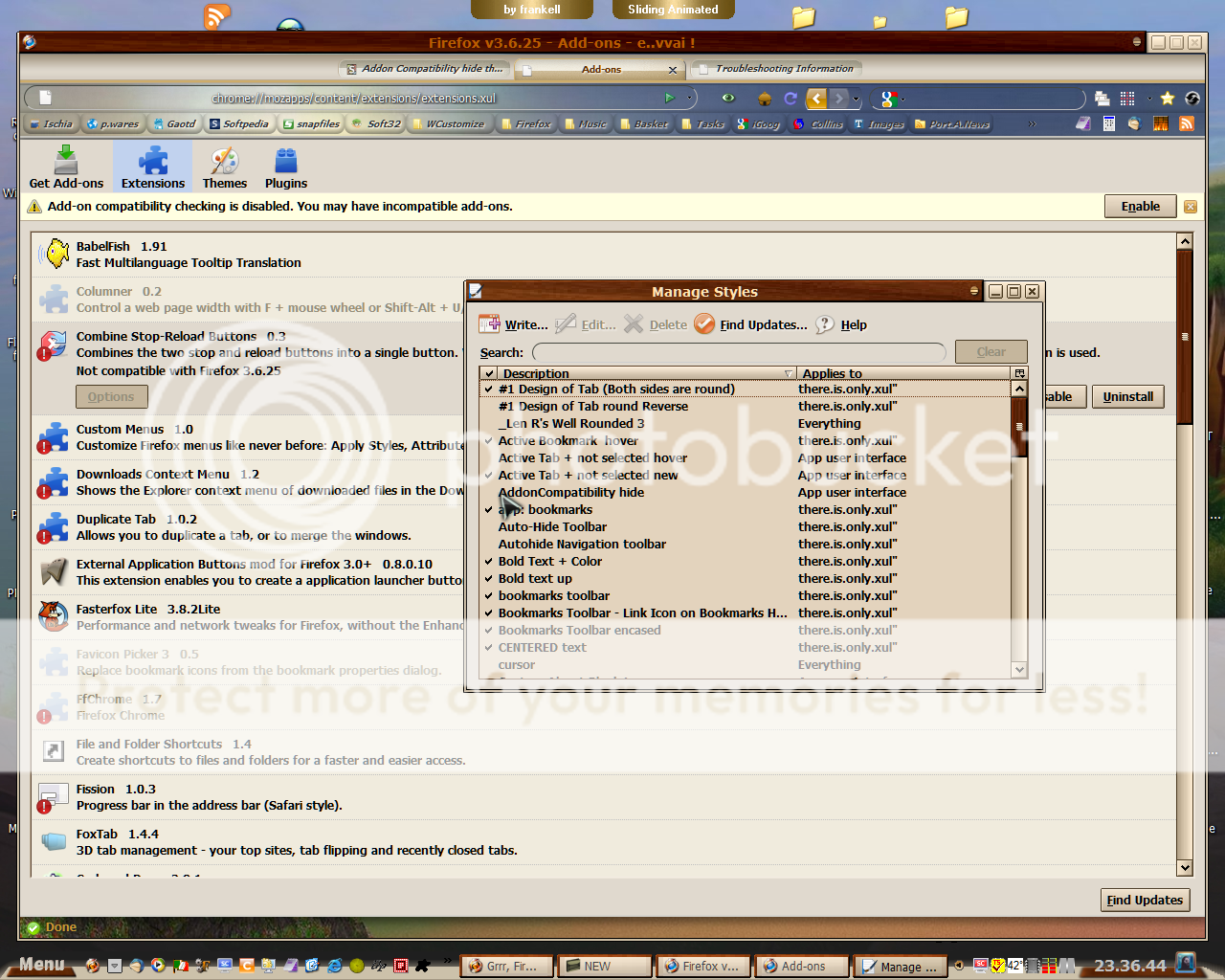Click the Clear search button
The image size is (1225, 980).
pos(991,352)
